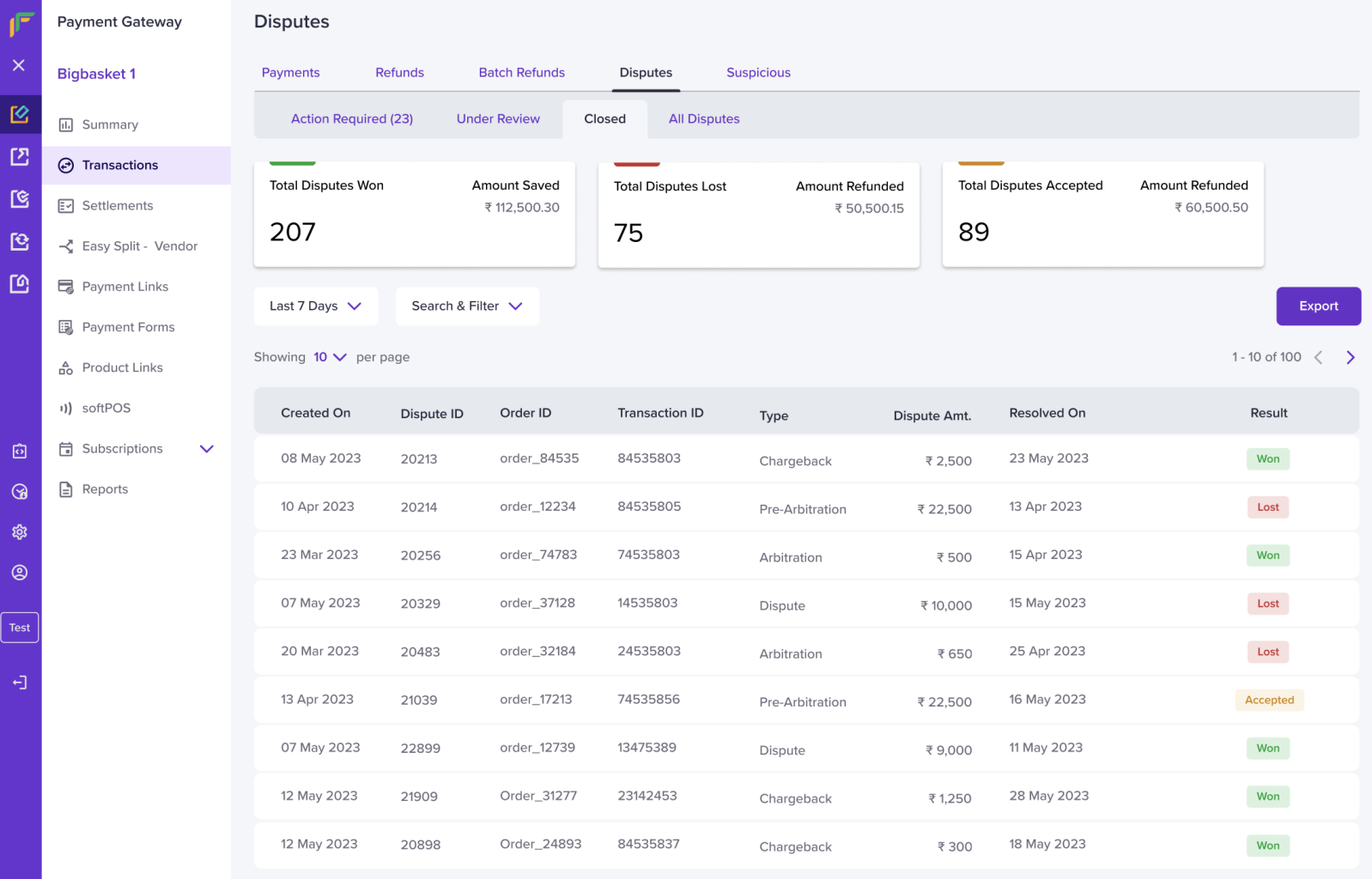Switch to the Refunds tab
The width and height of the screenshot is (1372, 879).
(x=399, y=73)
